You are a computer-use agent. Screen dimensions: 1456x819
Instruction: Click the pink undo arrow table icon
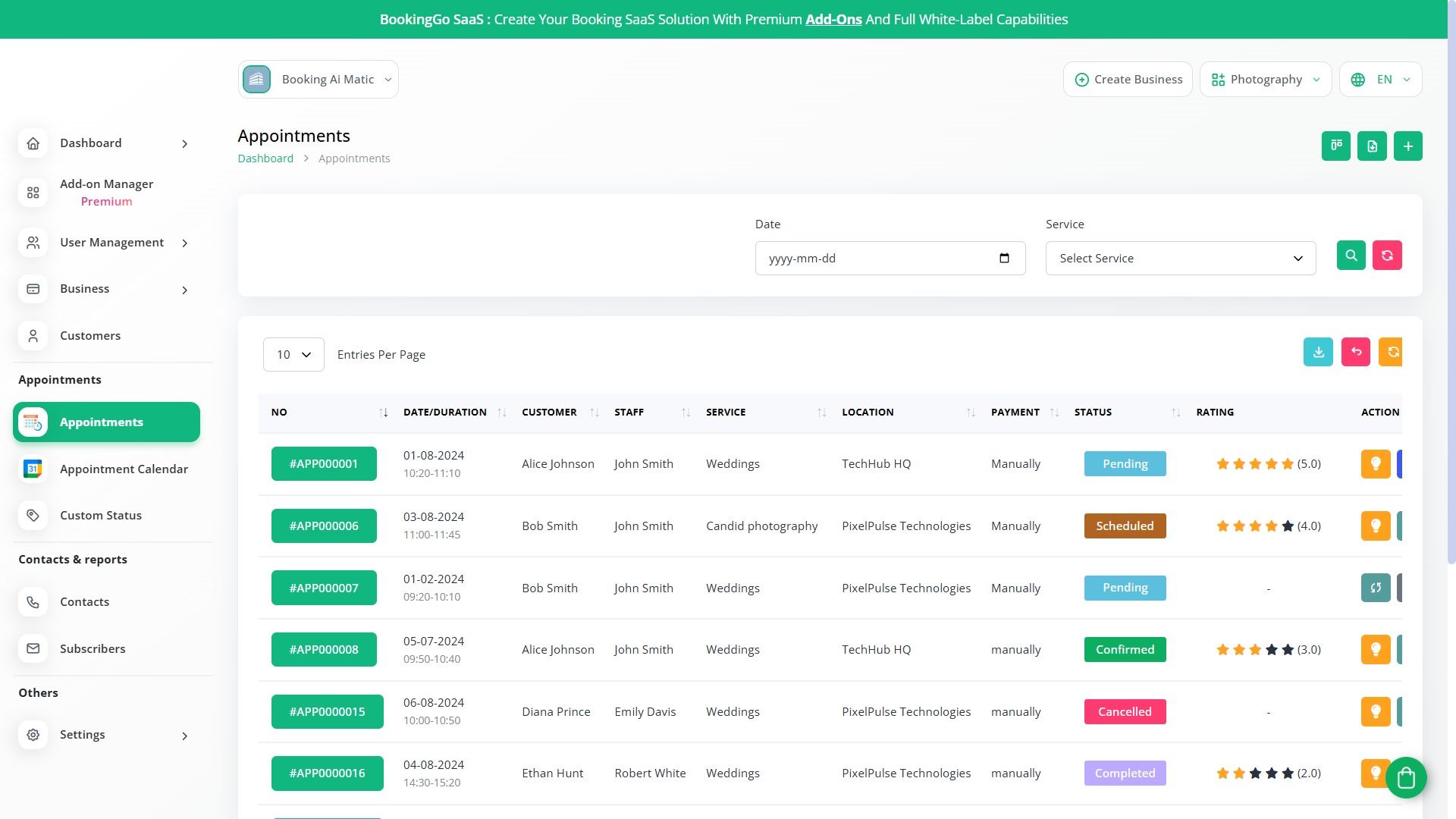(x=1355, y=352)
